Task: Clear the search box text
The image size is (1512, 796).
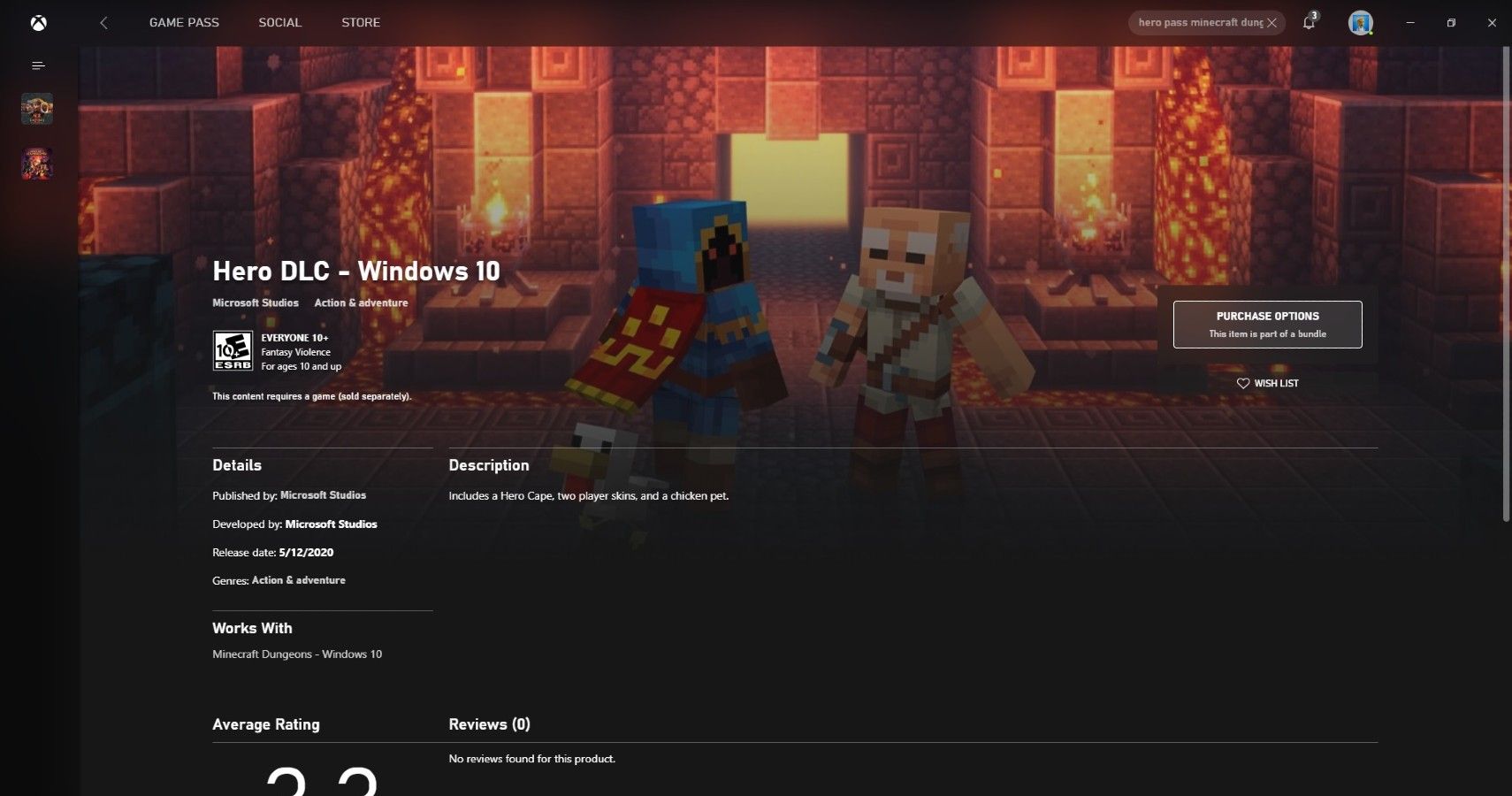Action: (1271, 23)
